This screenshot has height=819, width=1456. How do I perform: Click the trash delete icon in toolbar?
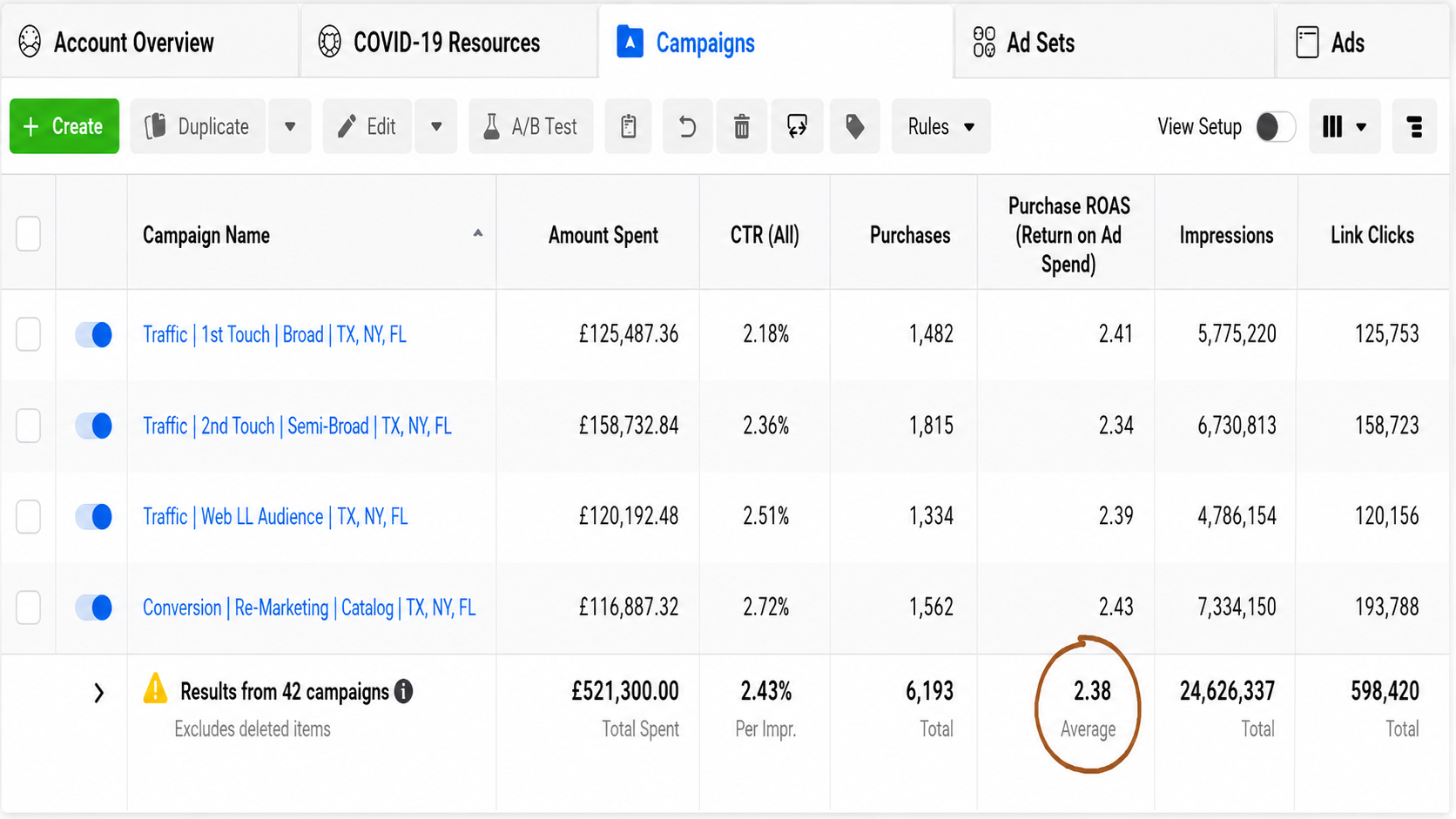[x=741, y=127]
